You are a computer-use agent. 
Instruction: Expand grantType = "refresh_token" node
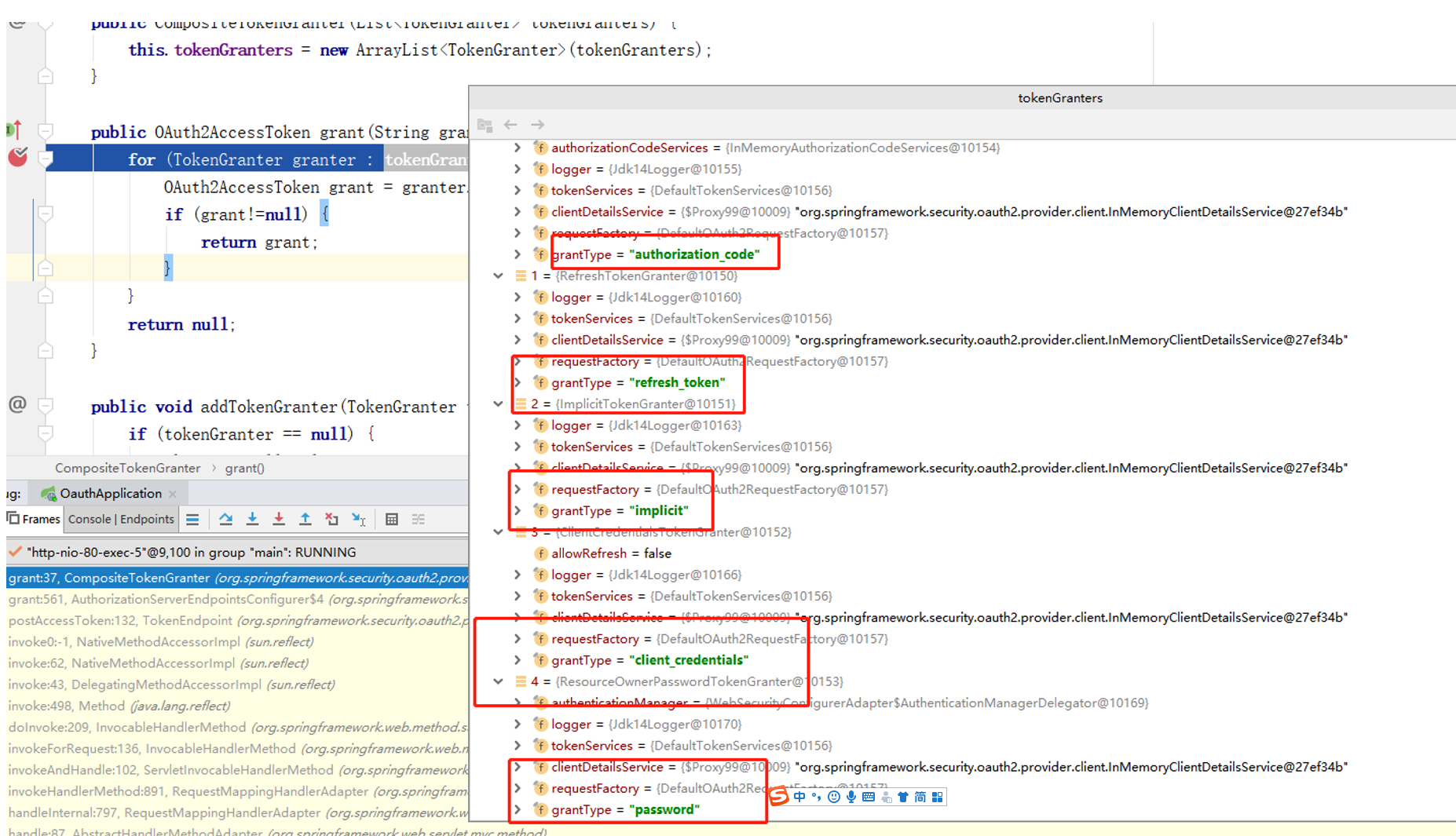coord(518,382)
